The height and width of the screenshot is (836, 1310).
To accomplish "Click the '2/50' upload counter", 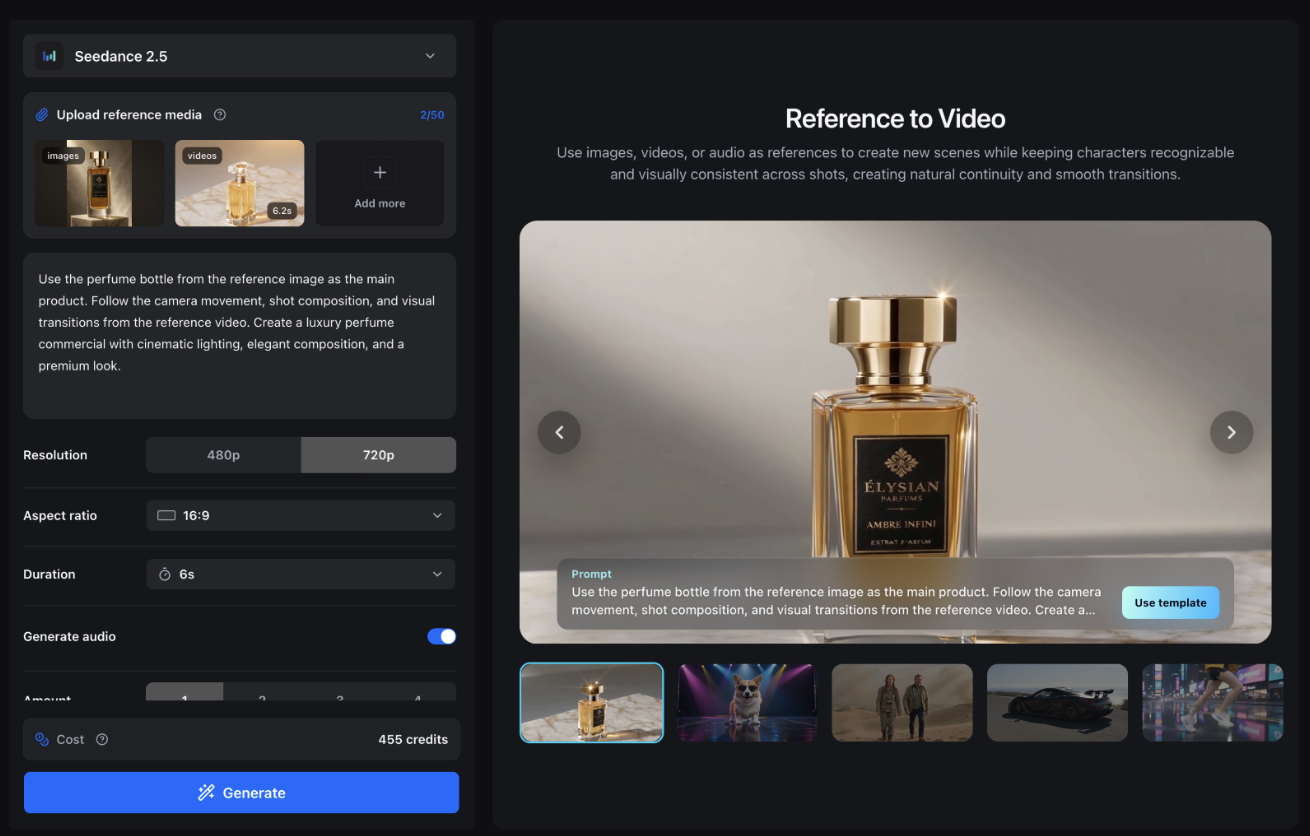I will 432,115.
